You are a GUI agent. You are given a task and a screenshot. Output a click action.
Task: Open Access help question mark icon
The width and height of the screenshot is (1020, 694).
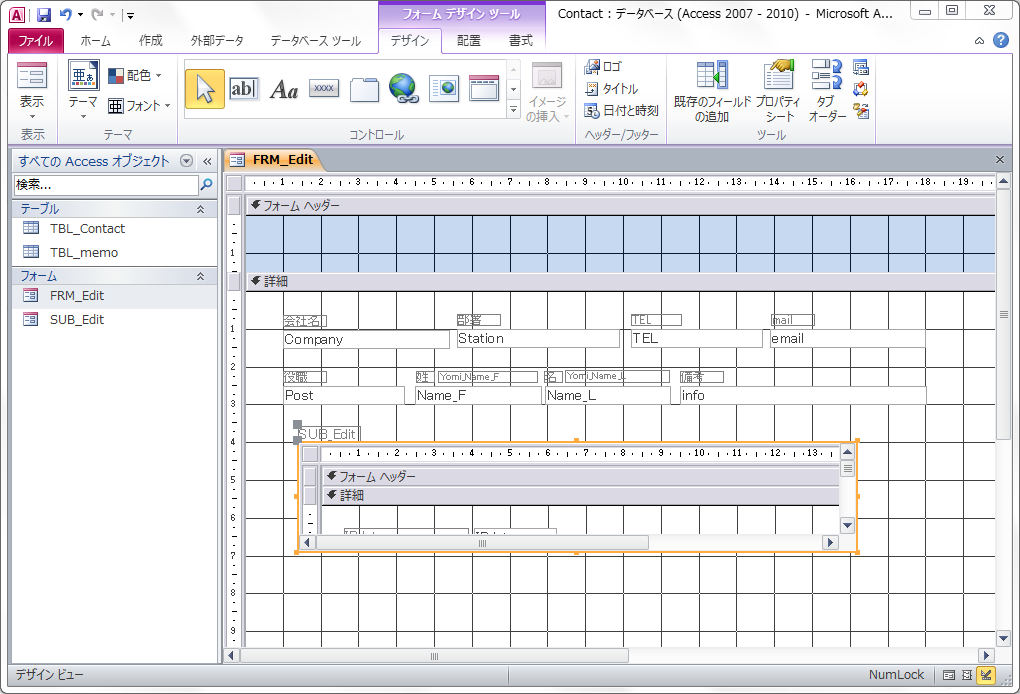coord(1001,40)
